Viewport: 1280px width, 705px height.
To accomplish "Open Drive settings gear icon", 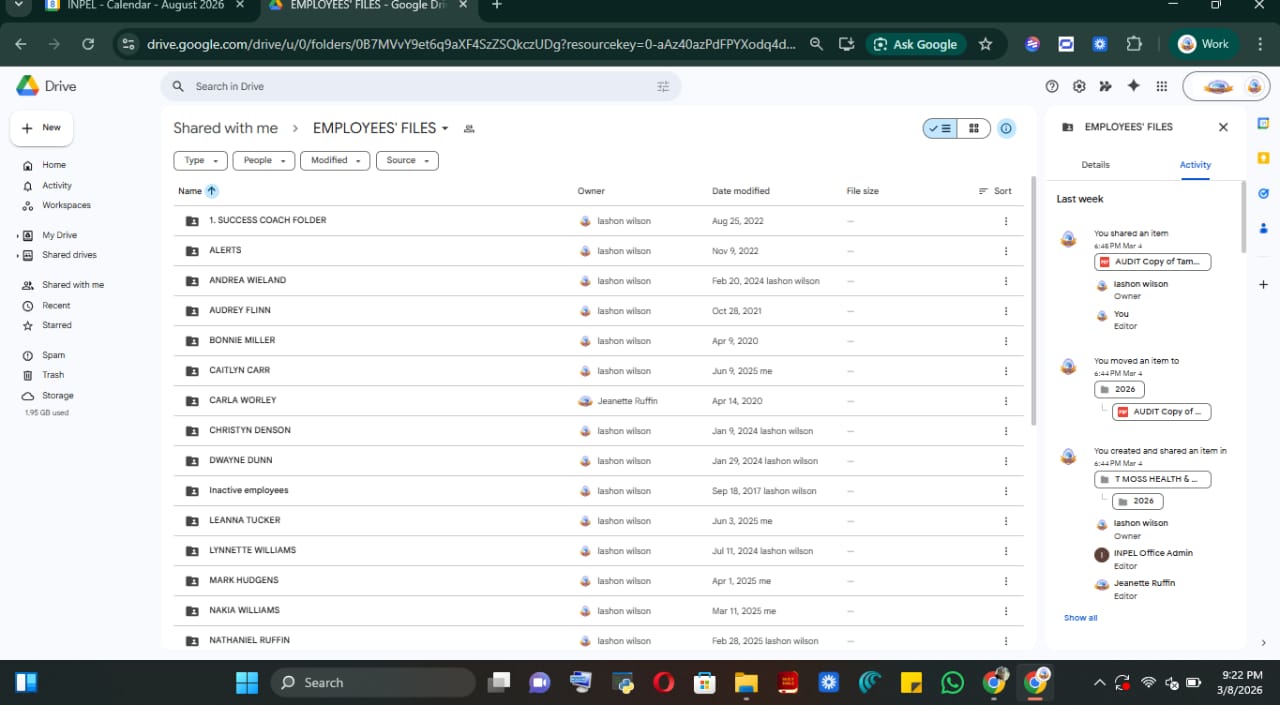I will [x=1078, y=87].
